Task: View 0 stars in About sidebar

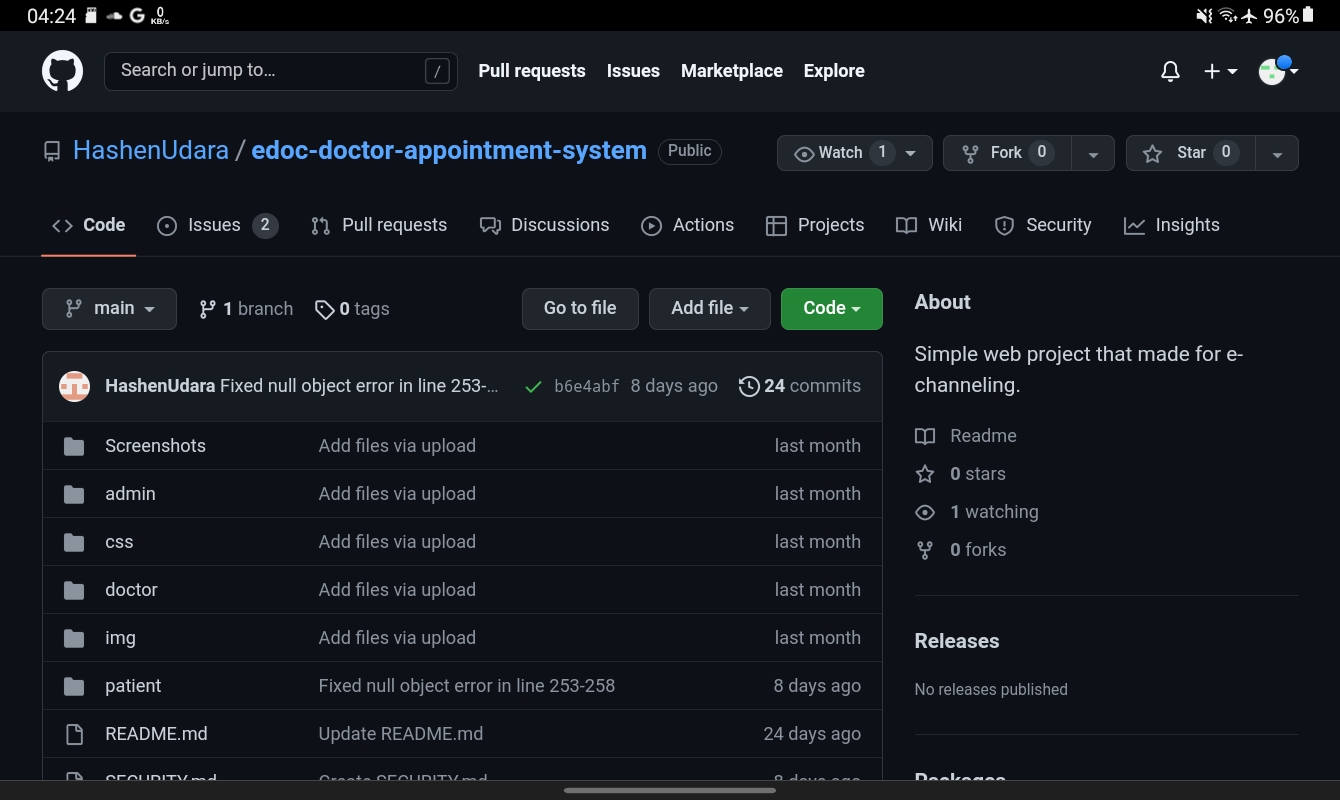Action: [960, 474]
